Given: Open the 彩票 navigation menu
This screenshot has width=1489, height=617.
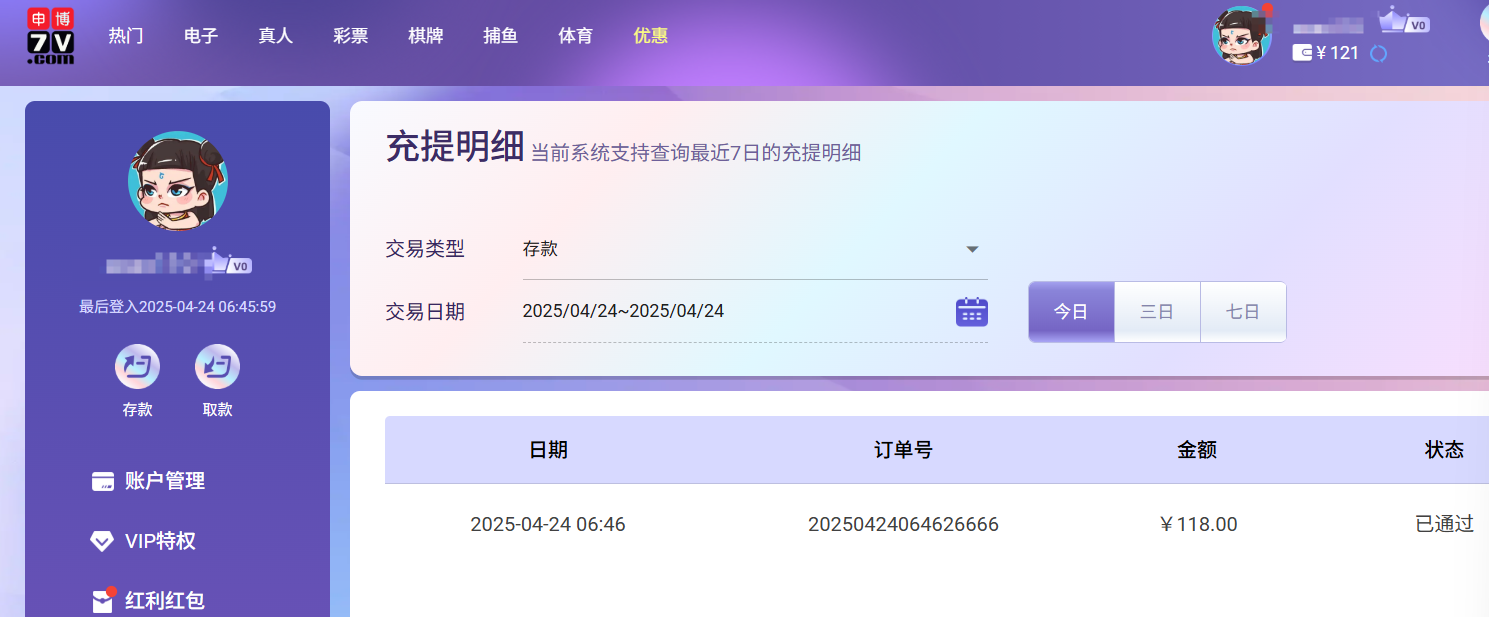Looking at the screenshot, I should pyautogui.click(x=351, y=36).
